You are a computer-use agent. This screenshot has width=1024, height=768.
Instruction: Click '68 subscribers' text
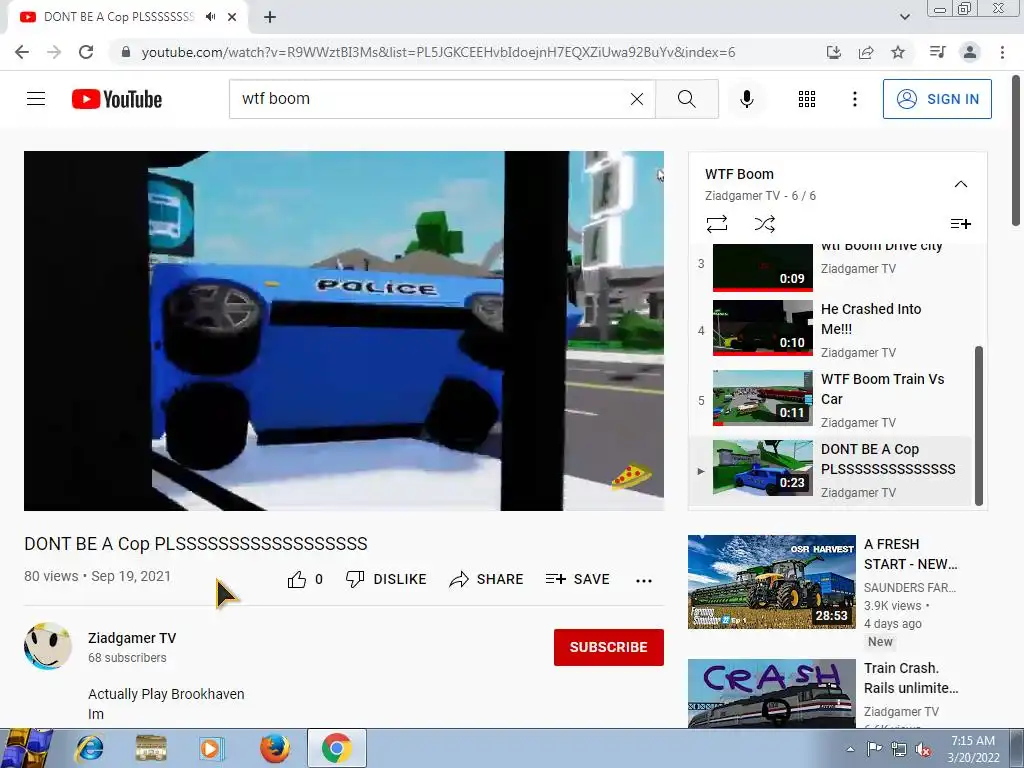point(127,658)
